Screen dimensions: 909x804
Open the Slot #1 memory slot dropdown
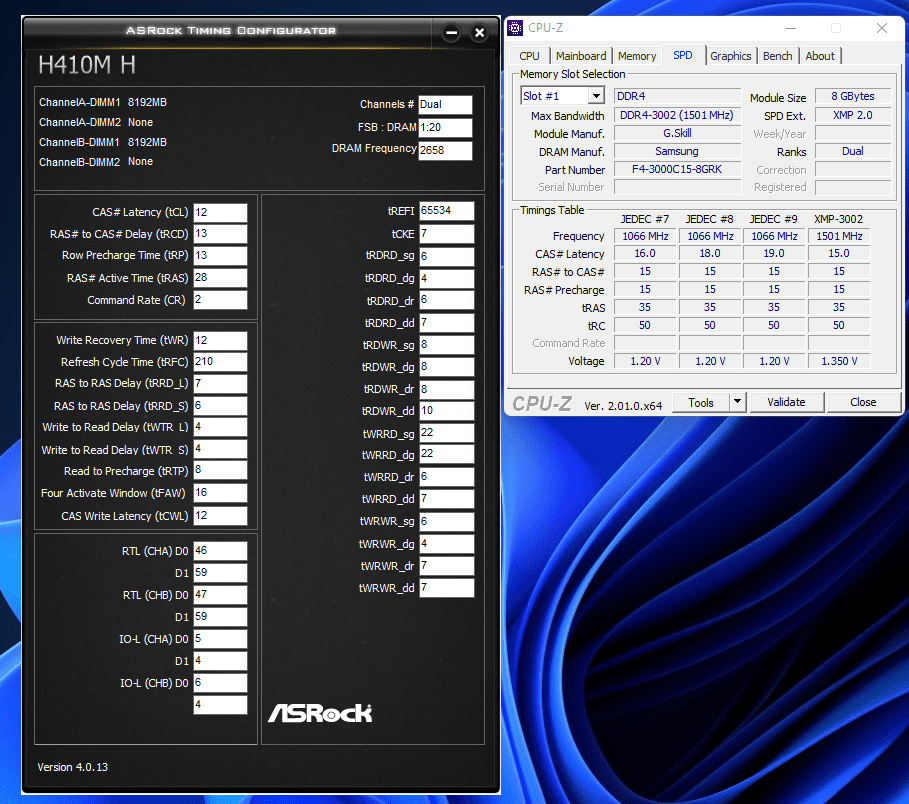pyautogui.click(x=596, y=96)
